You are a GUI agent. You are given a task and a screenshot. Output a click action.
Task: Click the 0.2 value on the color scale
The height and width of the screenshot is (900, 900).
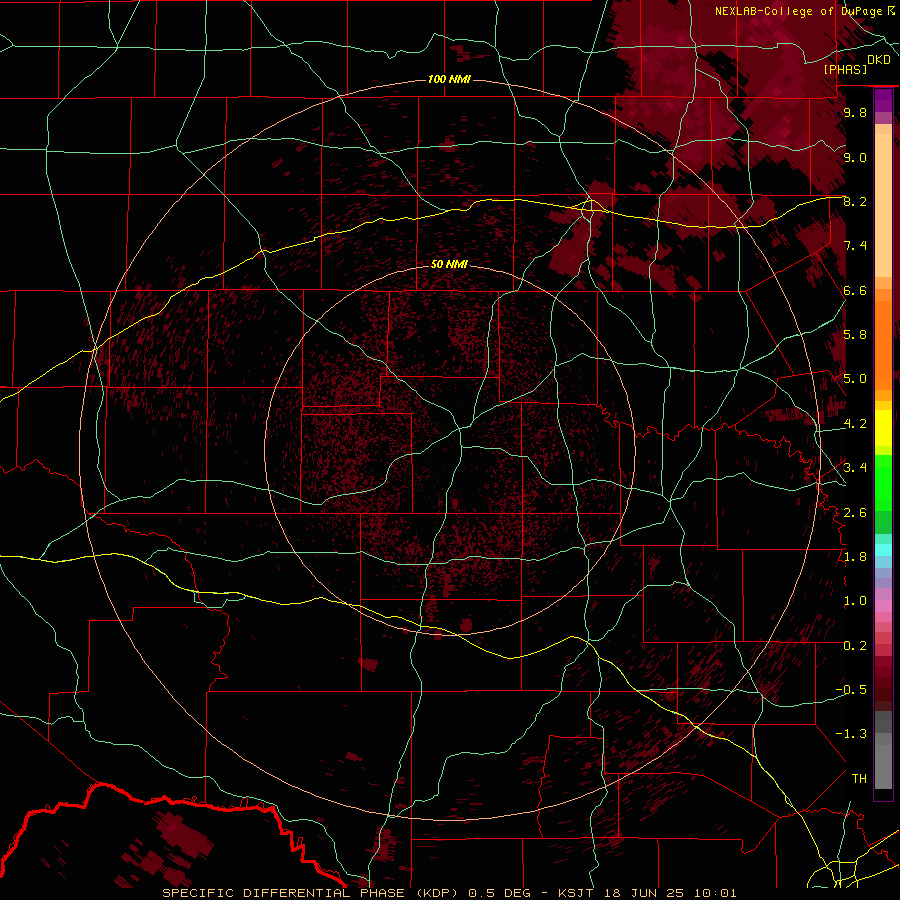click(855, 645)
